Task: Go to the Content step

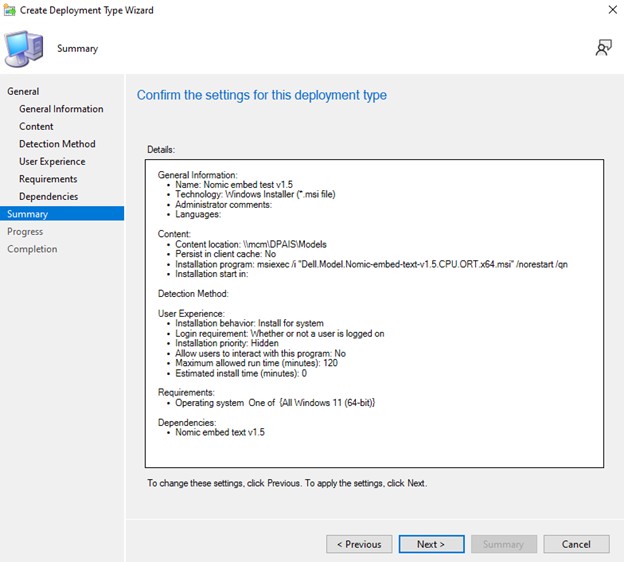Action: coord(36,126)
